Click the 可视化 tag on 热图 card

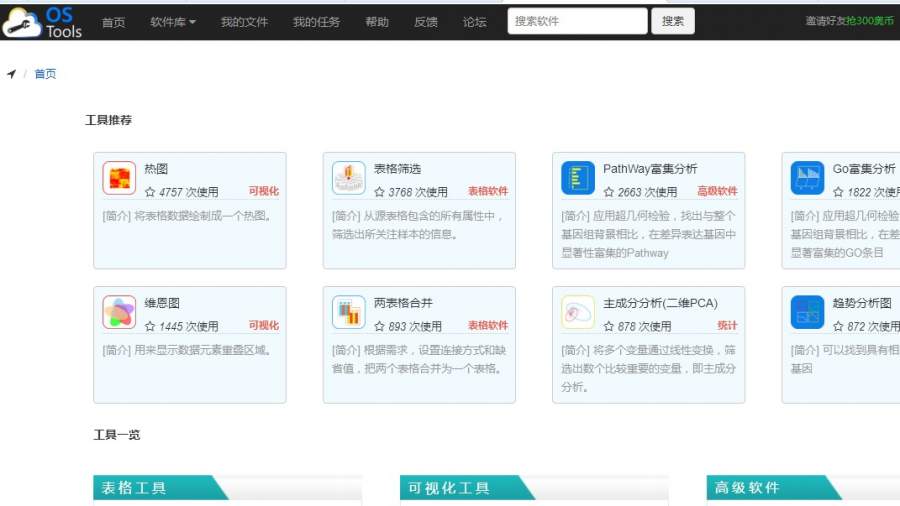pos(263,191)
